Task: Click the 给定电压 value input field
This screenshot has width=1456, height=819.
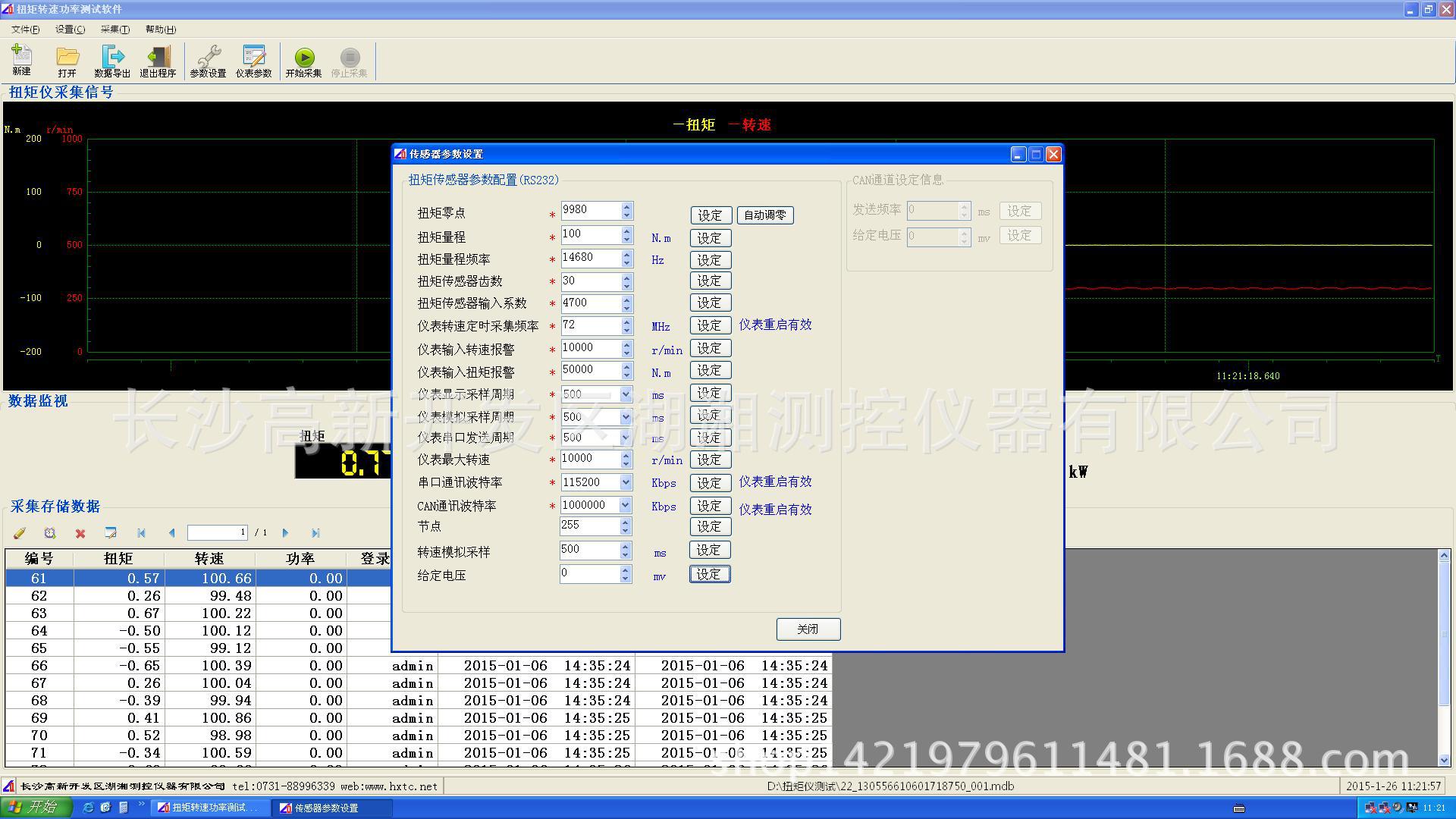Action: pos(589,573)
